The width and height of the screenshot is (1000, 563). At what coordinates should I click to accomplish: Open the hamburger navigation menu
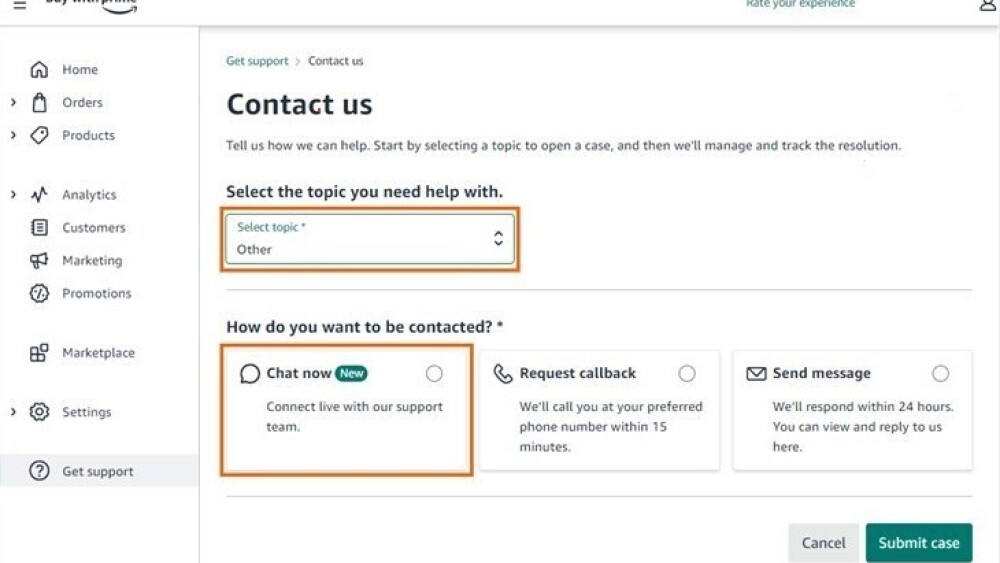tap(19, 5)
